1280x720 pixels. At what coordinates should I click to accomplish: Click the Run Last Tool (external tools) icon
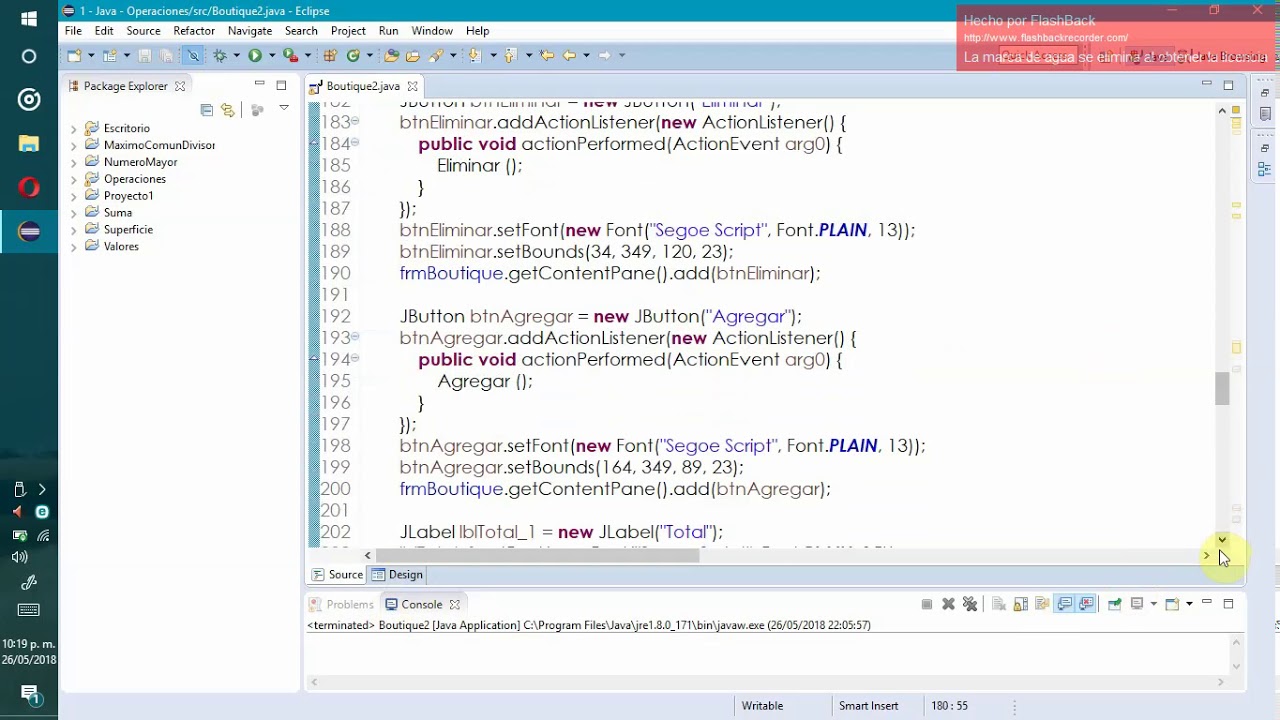click(x=290, y=55)
